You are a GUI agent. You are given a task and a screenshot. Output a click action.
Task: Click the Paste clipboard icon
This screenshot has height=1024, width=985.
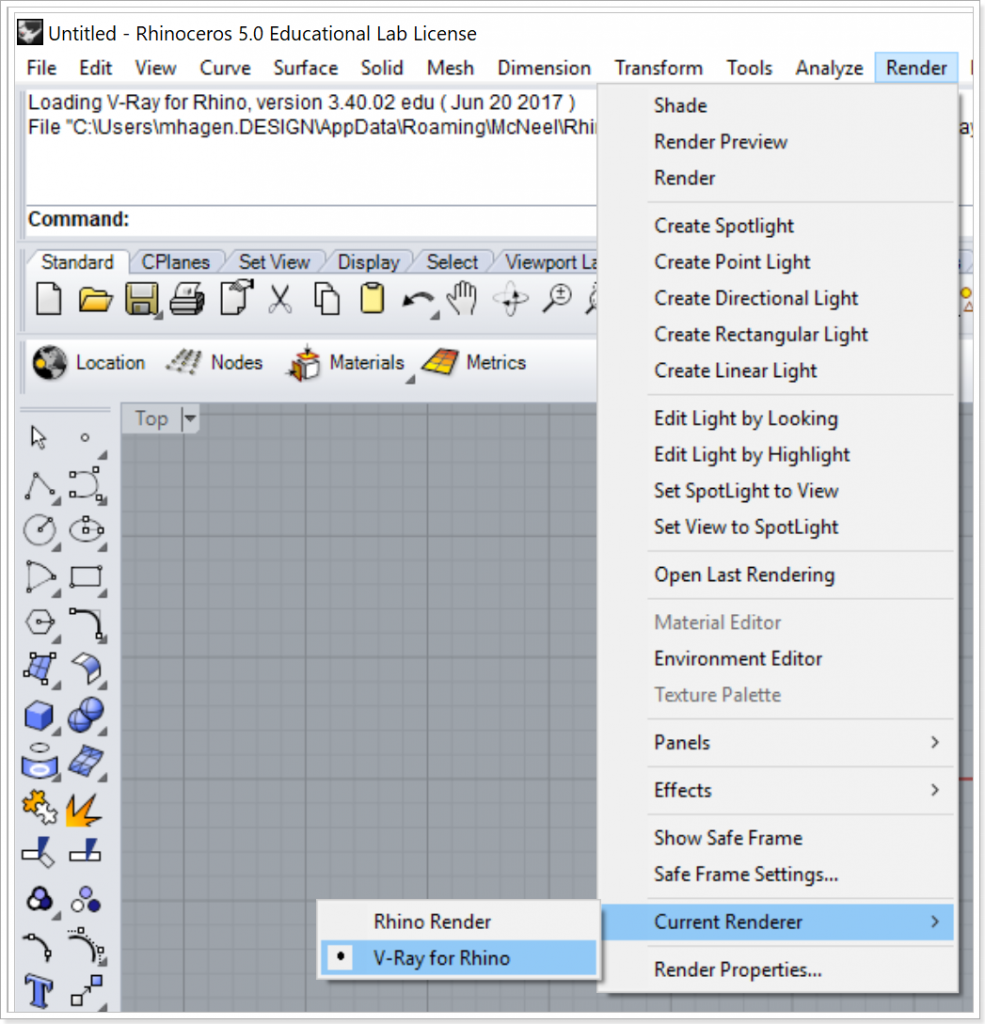coord(372,298)
